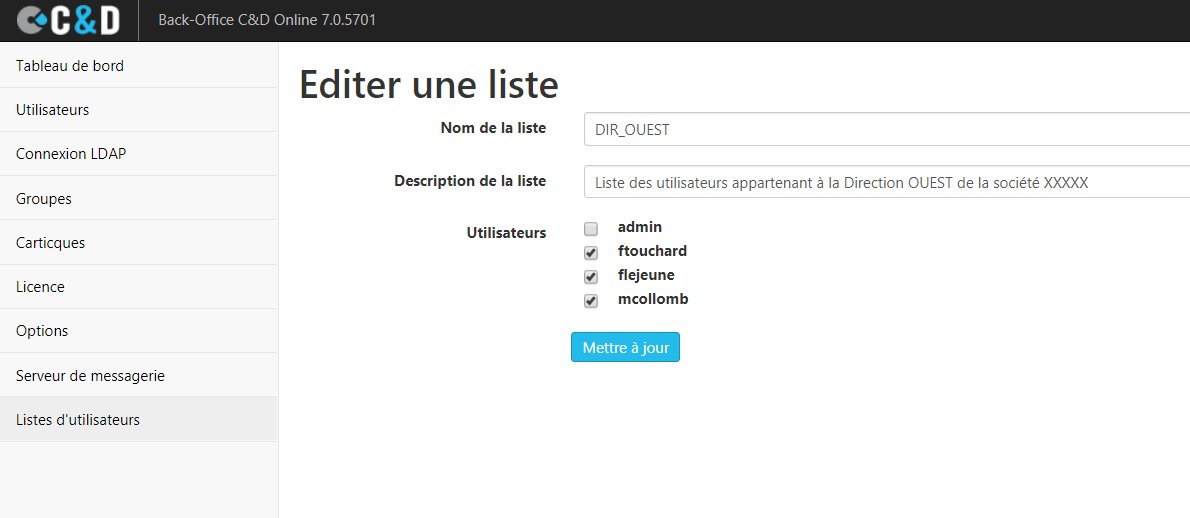Open Connexion LDAP page

(x=139, y=154)
